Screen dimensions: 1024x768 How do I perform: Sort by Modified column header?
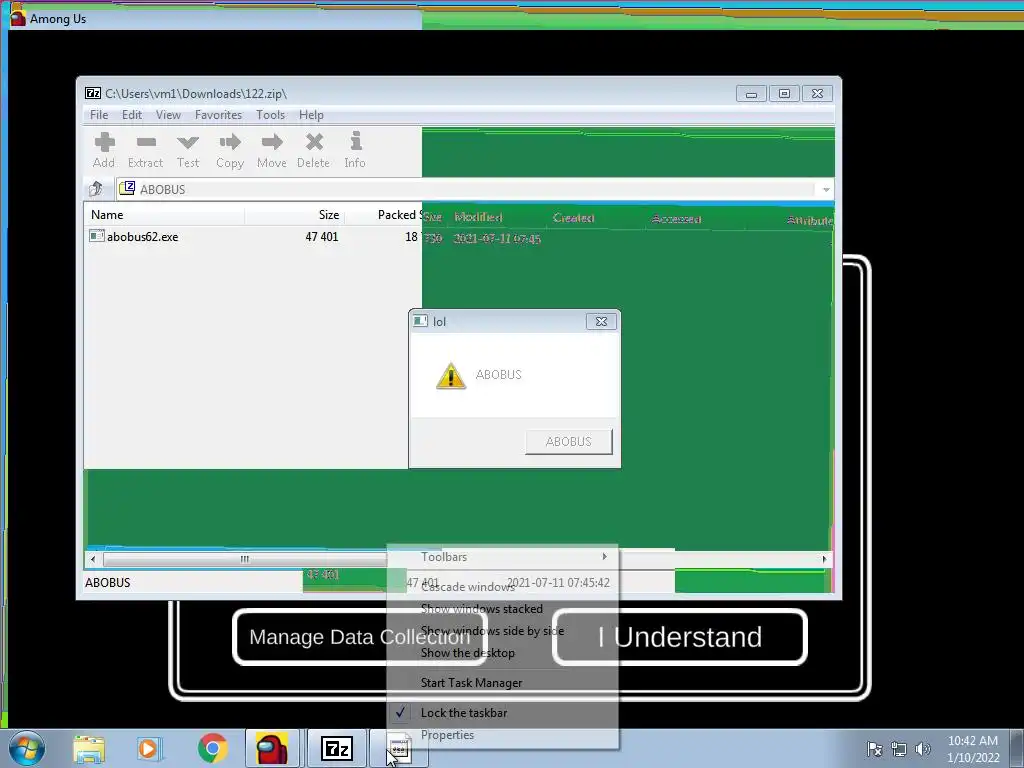tap(479, 217)
